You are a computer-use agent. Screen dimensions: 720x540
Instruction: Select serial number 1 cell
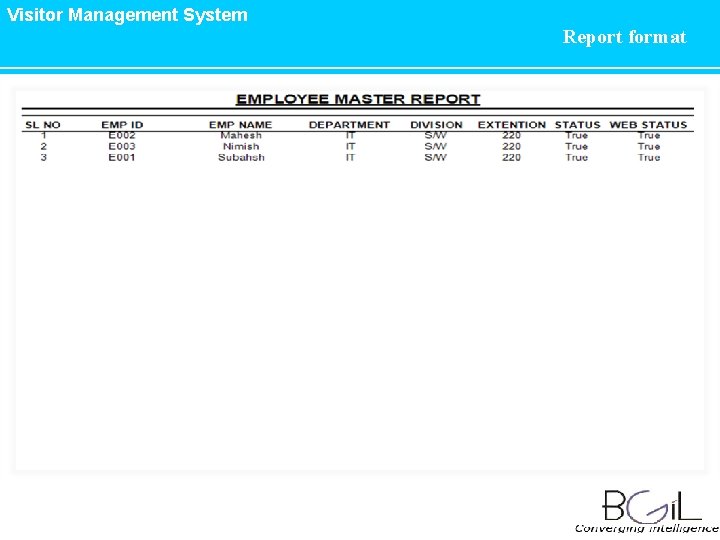pyautogui.click(x=44, y=135)
